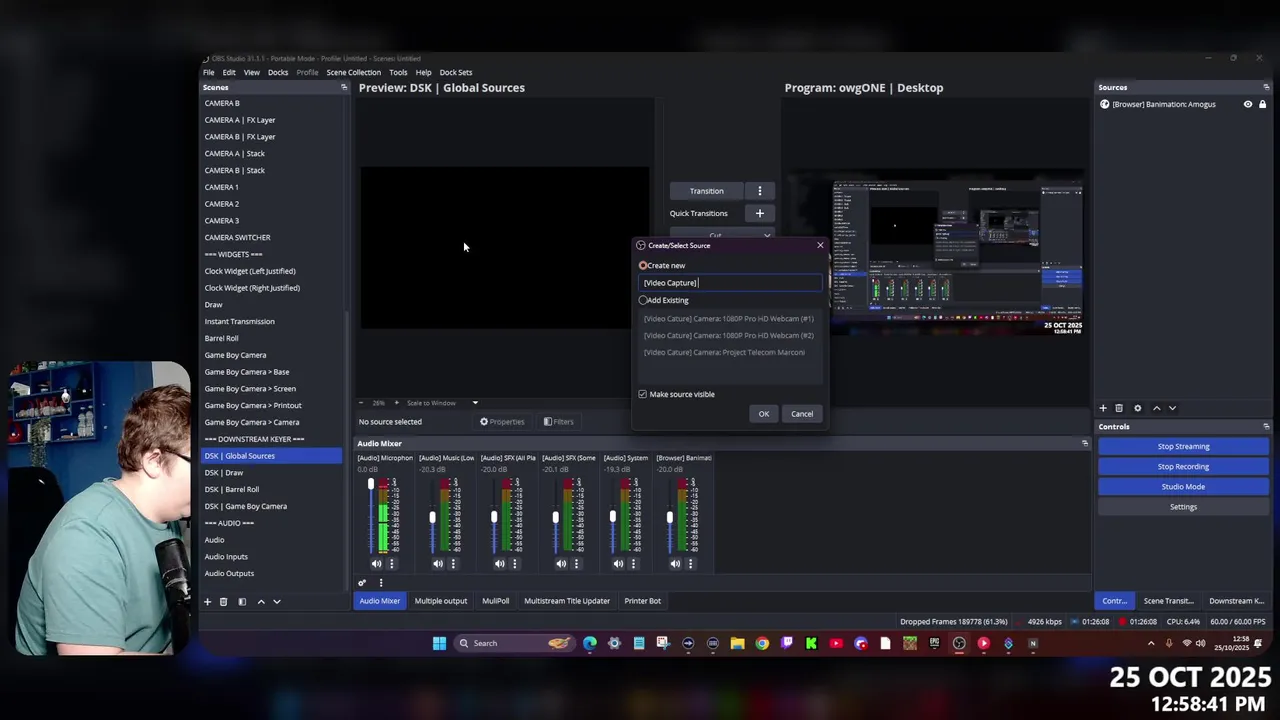Move source down in Sources panel
1280x720 pixels.
[x=1172, y=408]
